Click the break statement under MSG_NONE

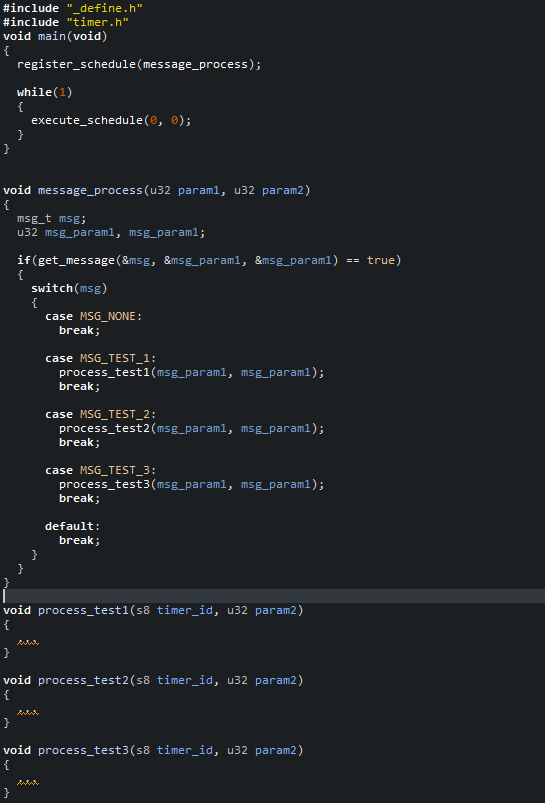pos(80,330)
